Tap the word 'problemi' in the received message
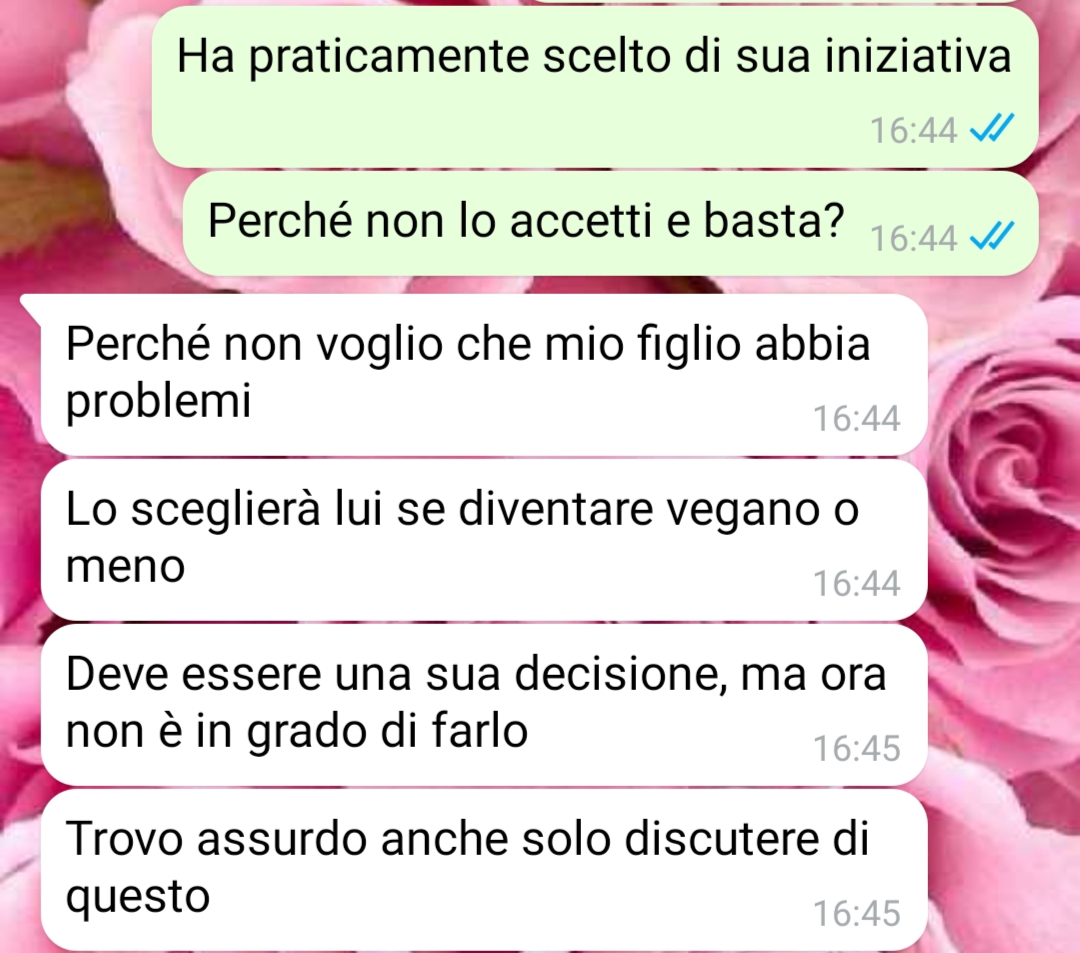Viewport: 1080px width, 953px height. (x=158, y=401)
